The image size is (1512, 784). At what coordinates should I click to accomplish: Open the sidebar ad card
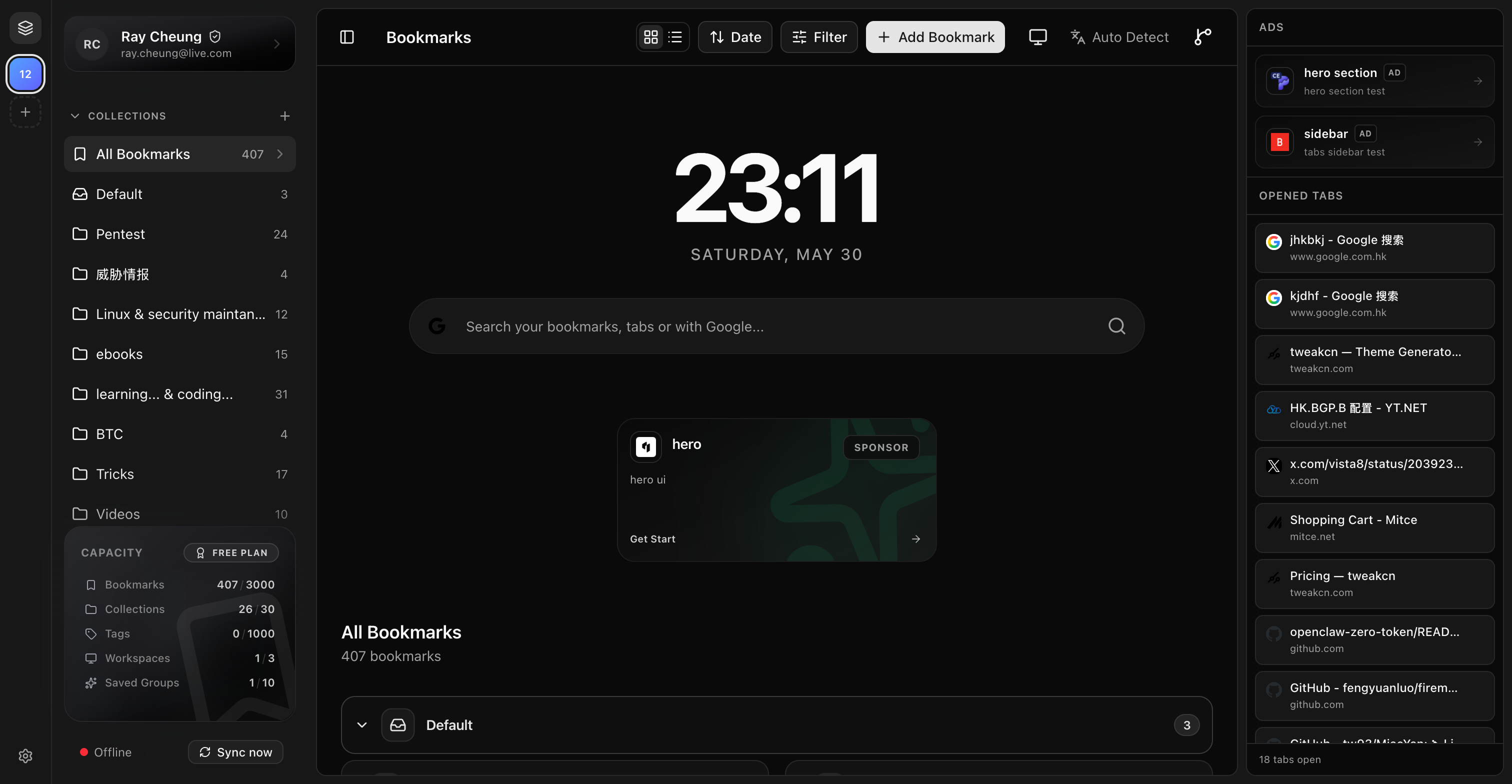1374,142
